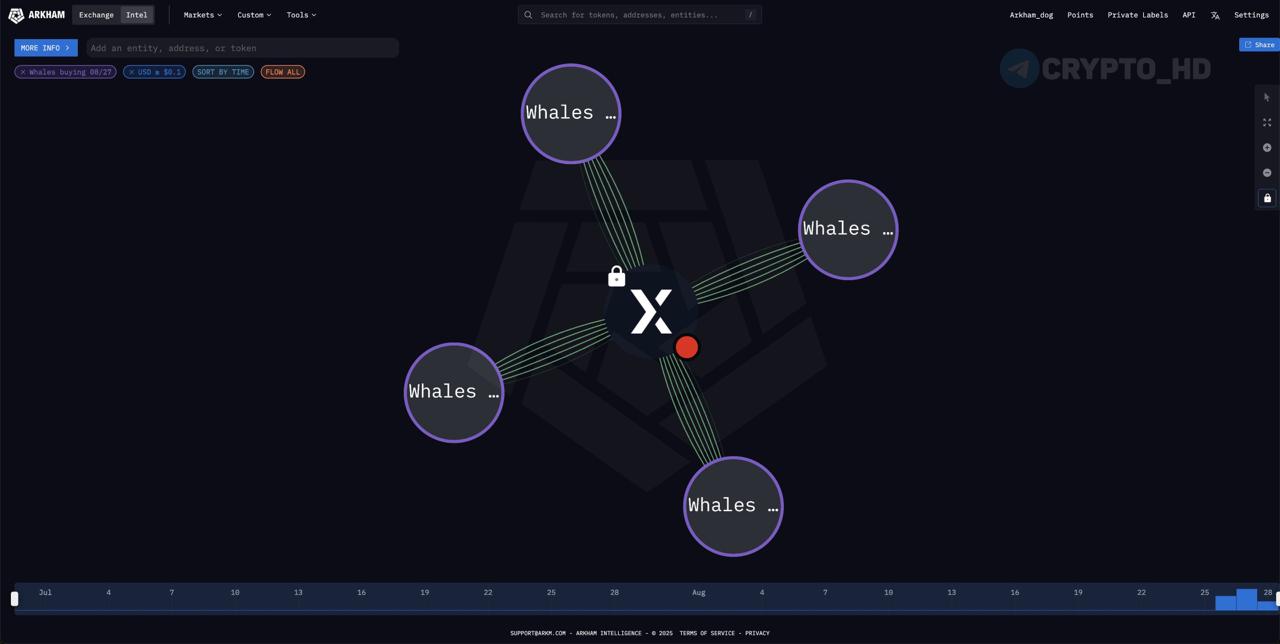Expand the Tools dropdown menu

tap(301, 15)
